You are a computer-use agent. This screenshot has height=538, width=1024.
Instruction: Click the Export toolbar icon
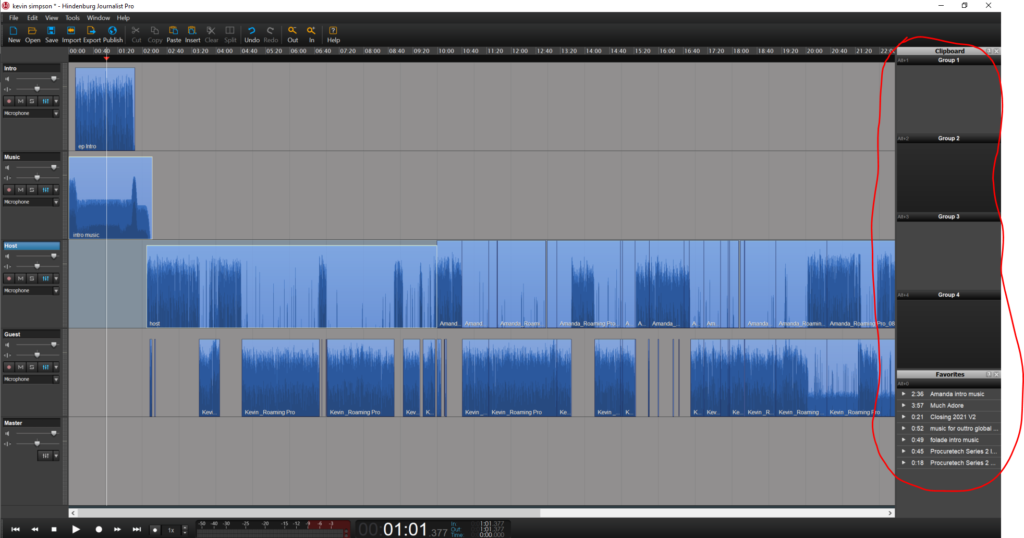coord(92,31)
